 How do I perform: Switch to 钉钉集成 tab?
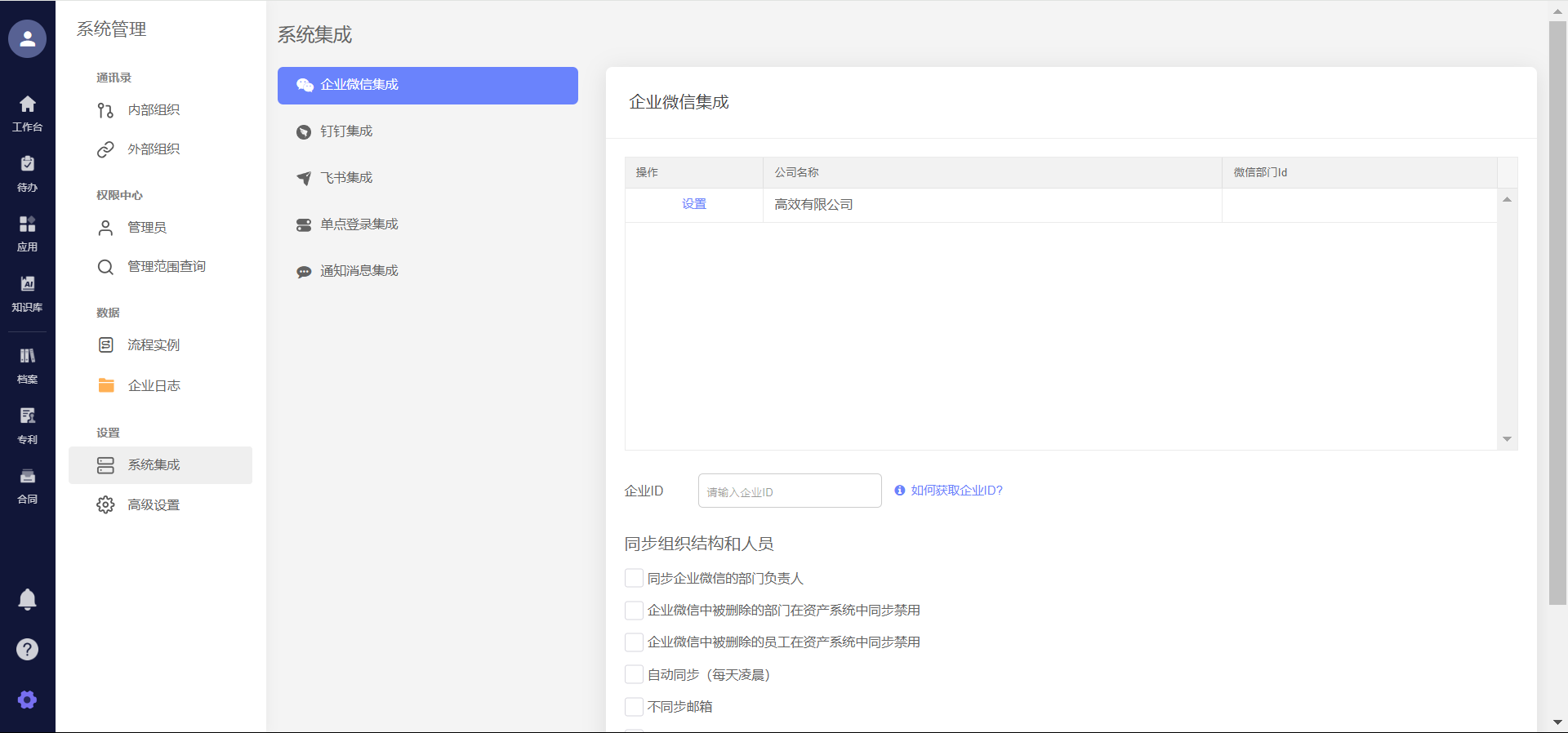click(346, 131)
